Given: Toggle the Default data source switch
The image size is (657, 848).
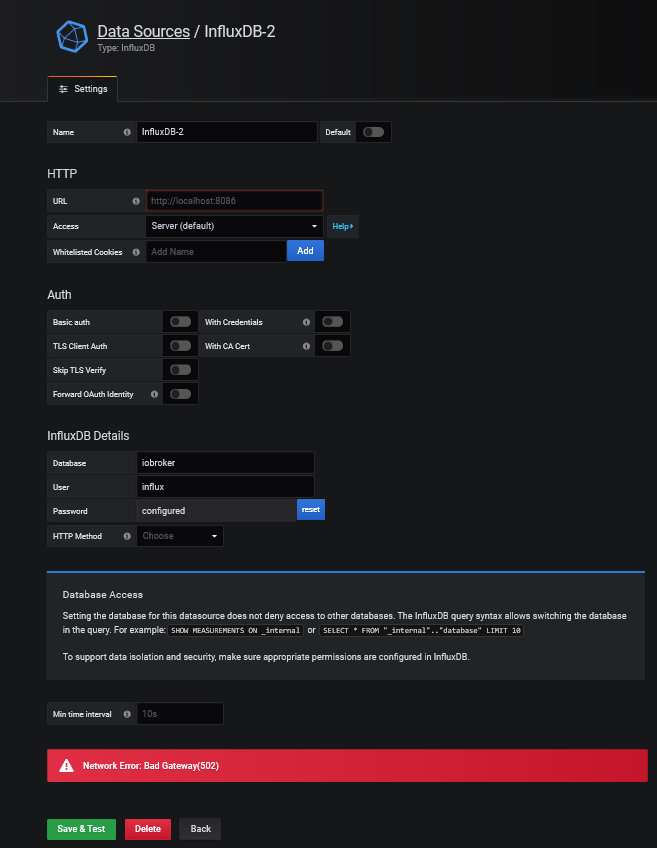Looking at the screenshot, I should (374, 132).
